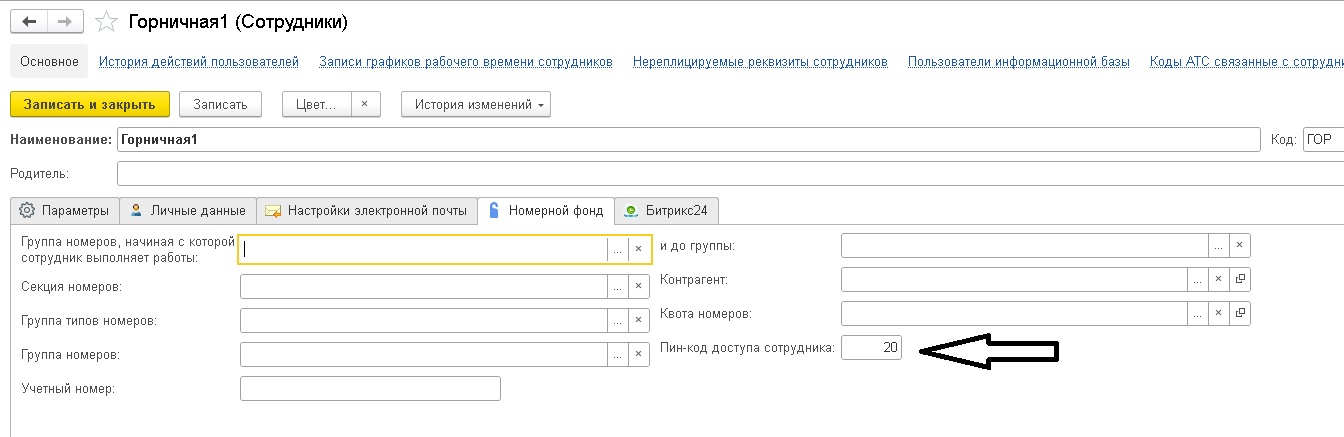Open selection for 'Группа типов номеров' field

coord(618,321)
